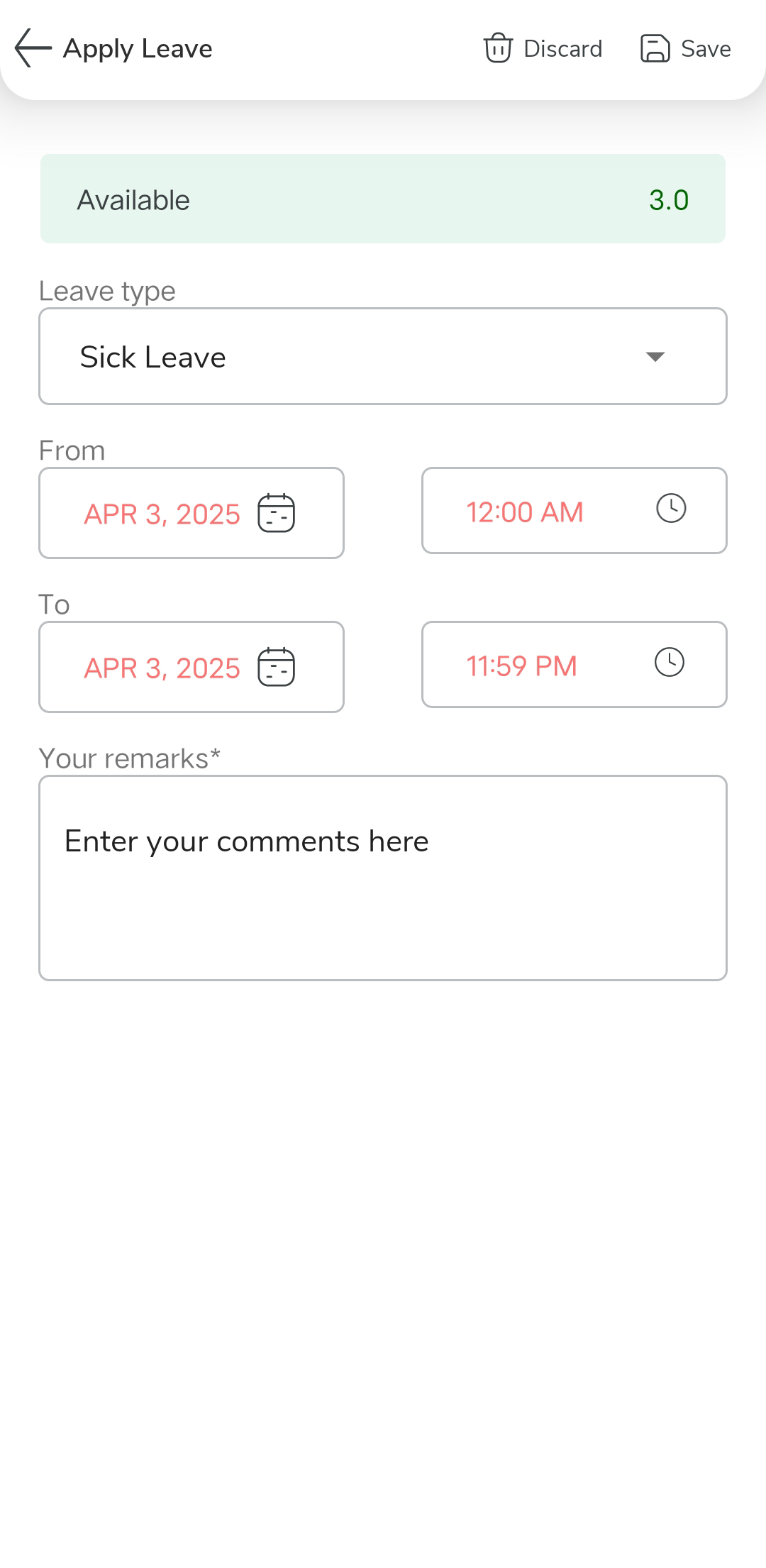766x1568 pixels.
Task: Click the To date APR 3, 2025 text
Action: tap(162, 668)
